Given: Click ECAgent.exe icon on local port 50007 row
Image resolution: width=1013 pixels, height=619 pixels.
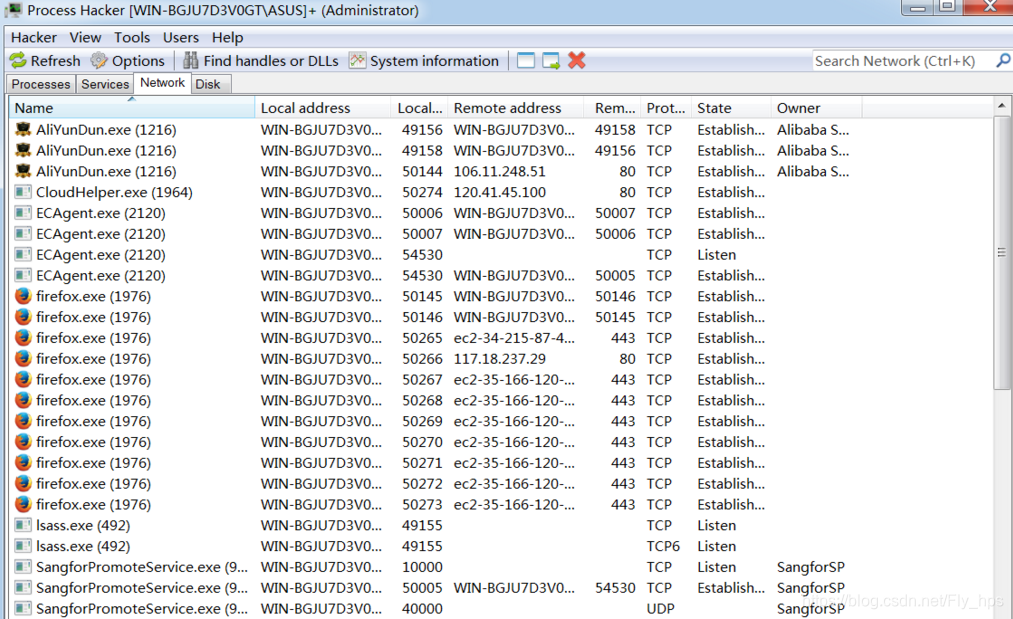Looking at the screenshot, I should [23, 233].
